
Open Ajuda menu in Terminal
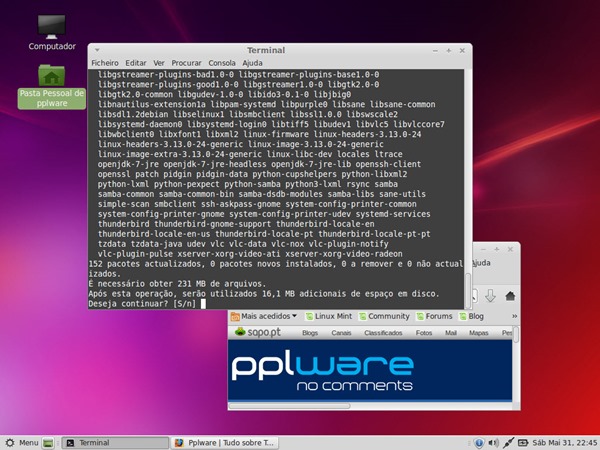click(252, 63)
